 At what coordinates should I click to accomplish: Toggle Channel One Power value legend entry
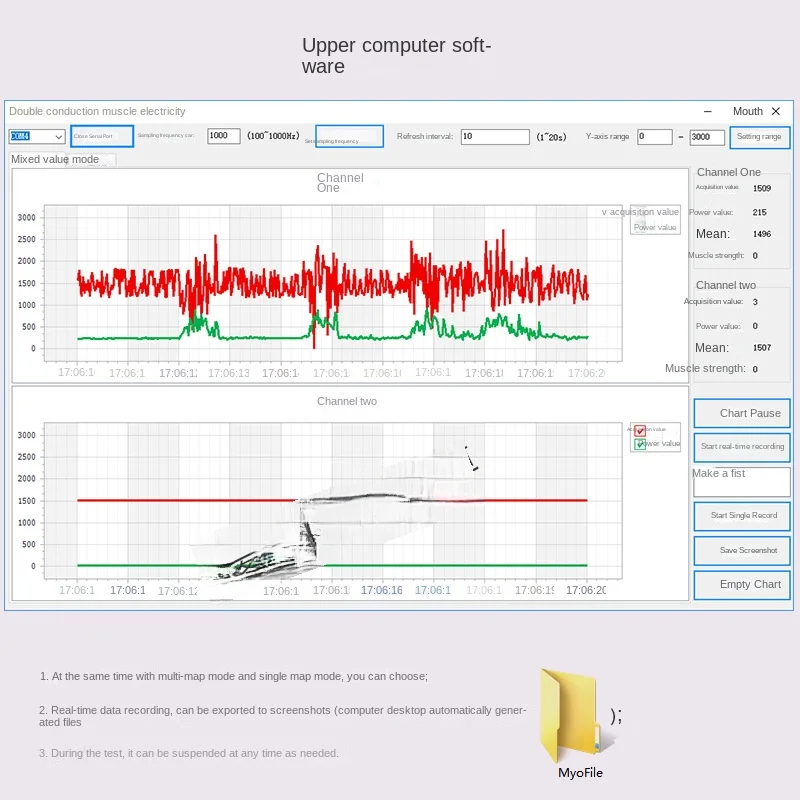click(655, 227)
